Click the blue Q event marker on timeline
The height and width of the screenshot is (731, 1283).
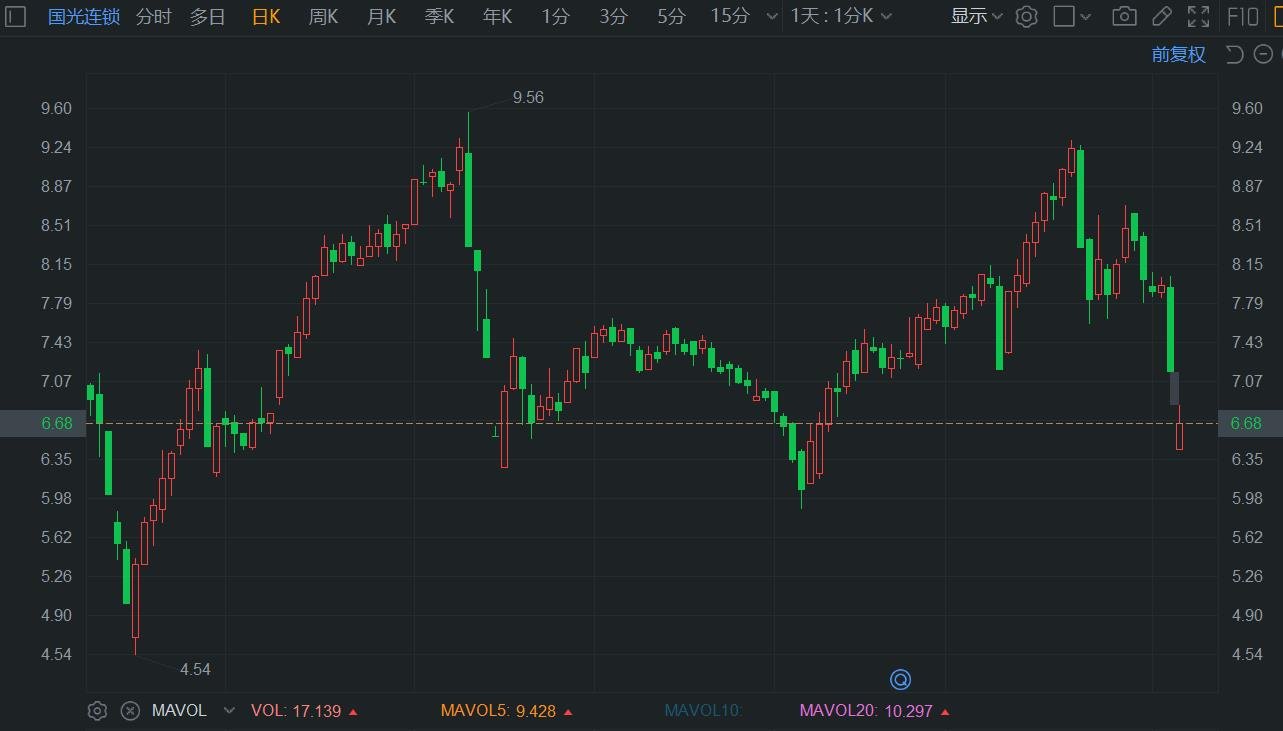tap(900, 680)
